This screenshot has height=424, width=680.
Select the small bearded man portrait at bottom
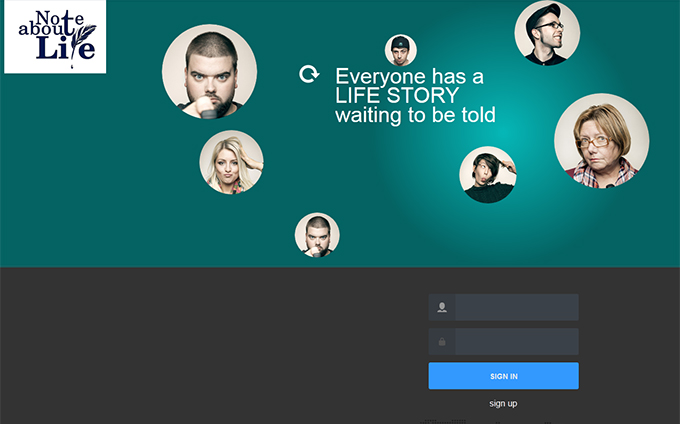point(317,235)
